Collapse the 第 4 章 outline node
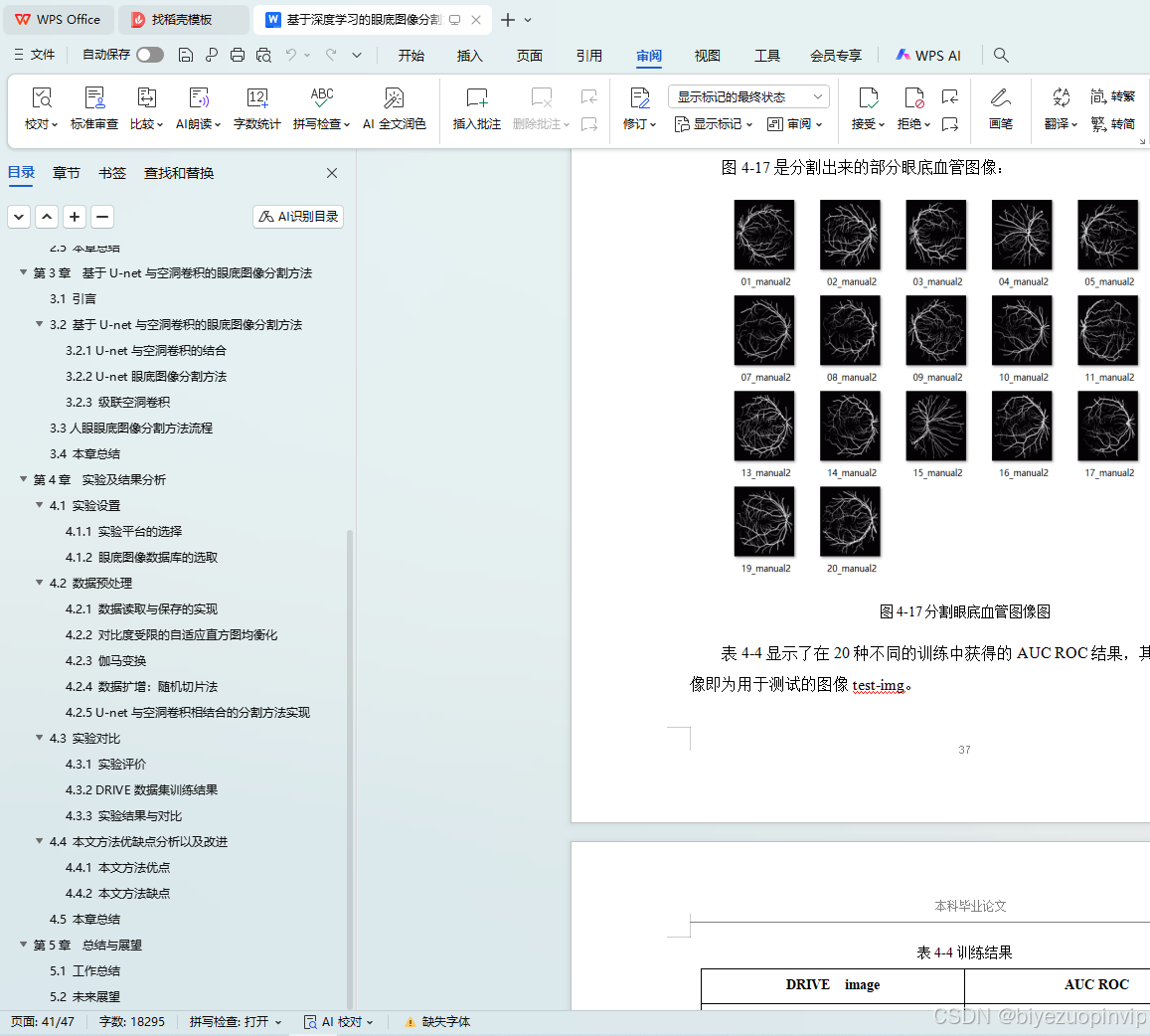Screen dimensions: 1150x1036 click(24, 479)
